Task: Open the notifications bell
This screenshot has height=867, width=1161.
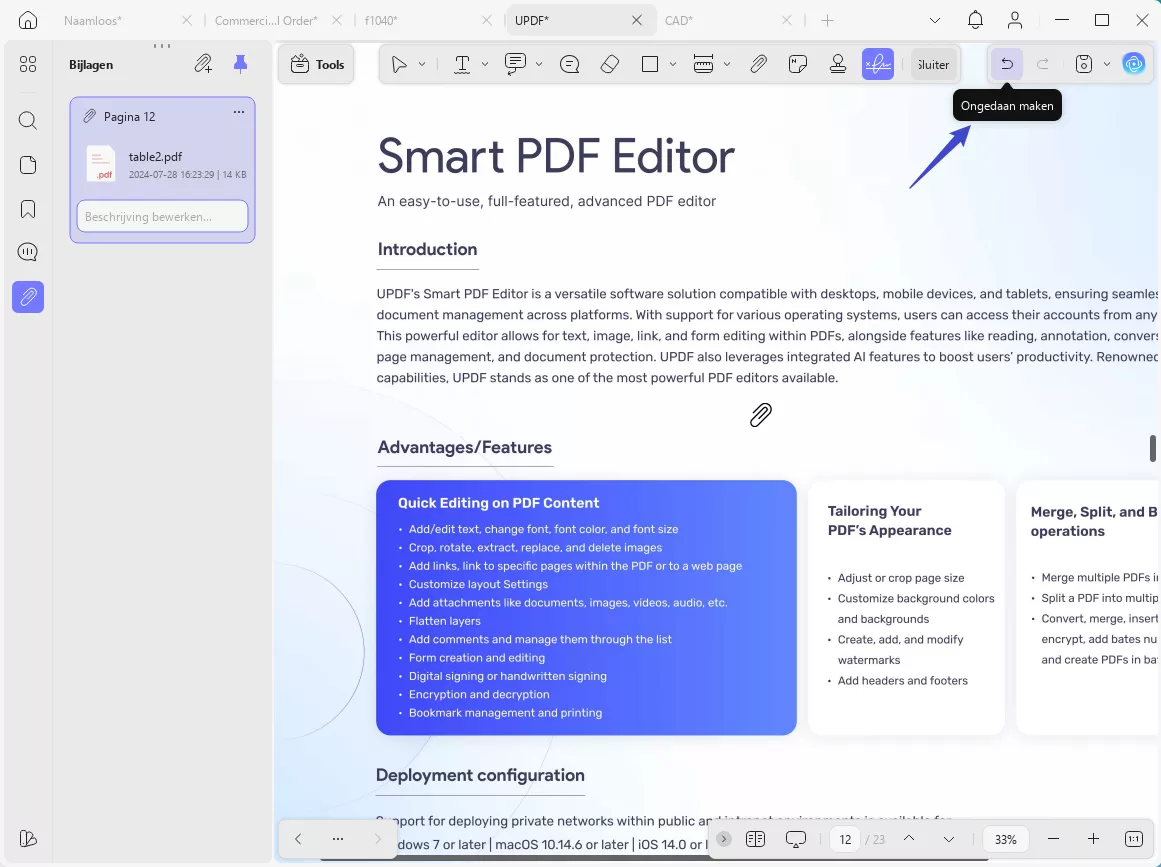Action: 975,20
